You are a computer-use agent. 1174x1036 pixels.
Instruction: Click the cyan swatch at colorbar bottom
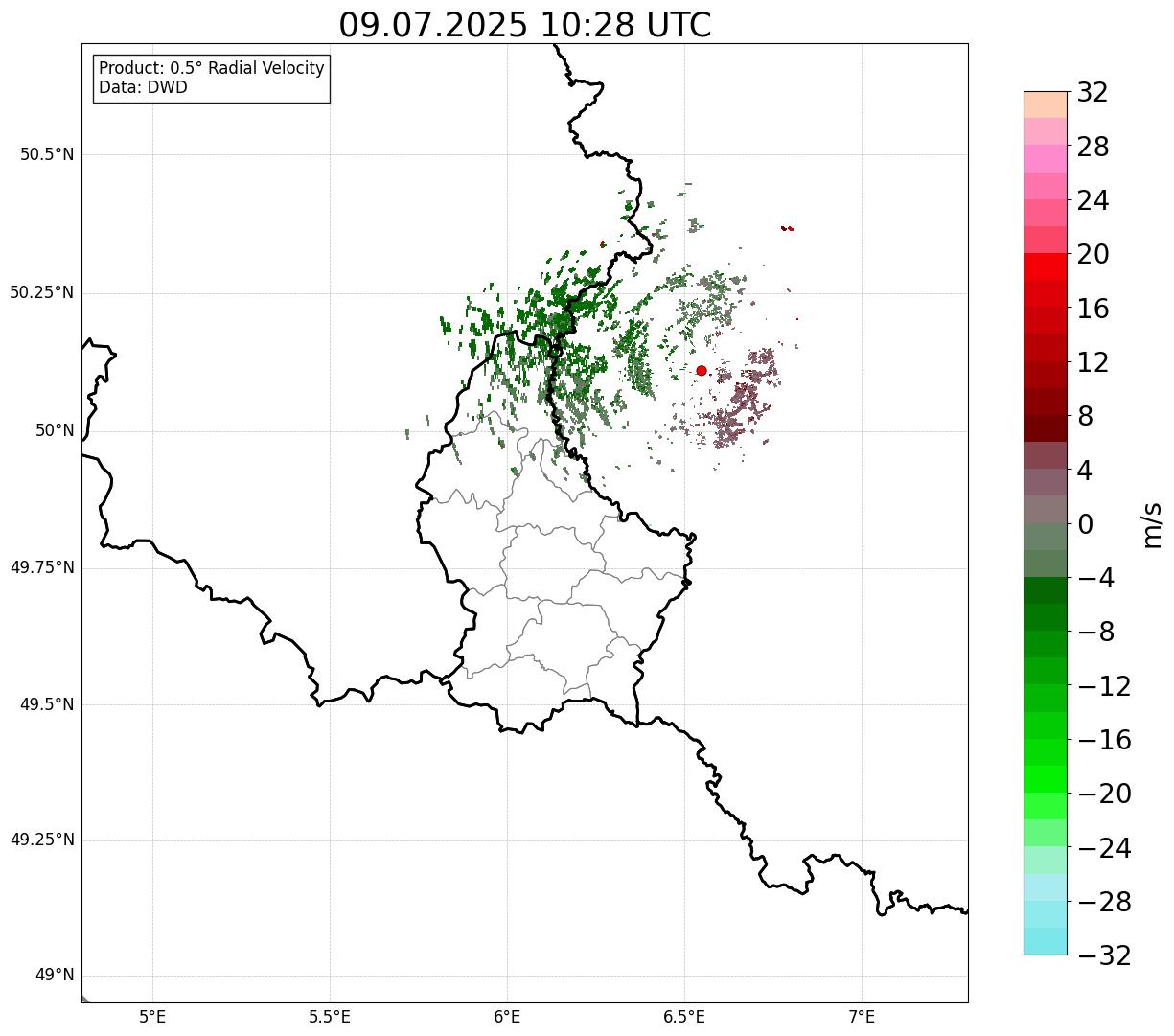pyautogui.click(x=1046, y=941)
